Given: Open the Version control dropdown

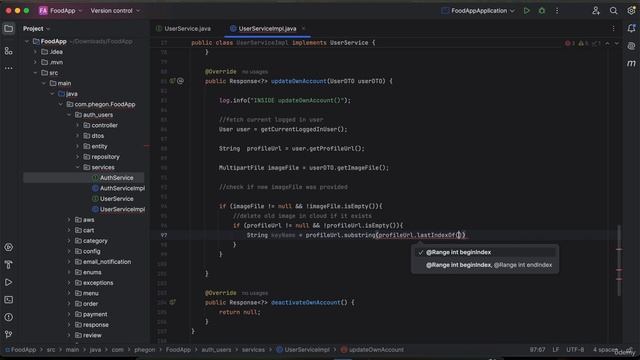Looking at the screenshot, I should click(x=115, y=11).
